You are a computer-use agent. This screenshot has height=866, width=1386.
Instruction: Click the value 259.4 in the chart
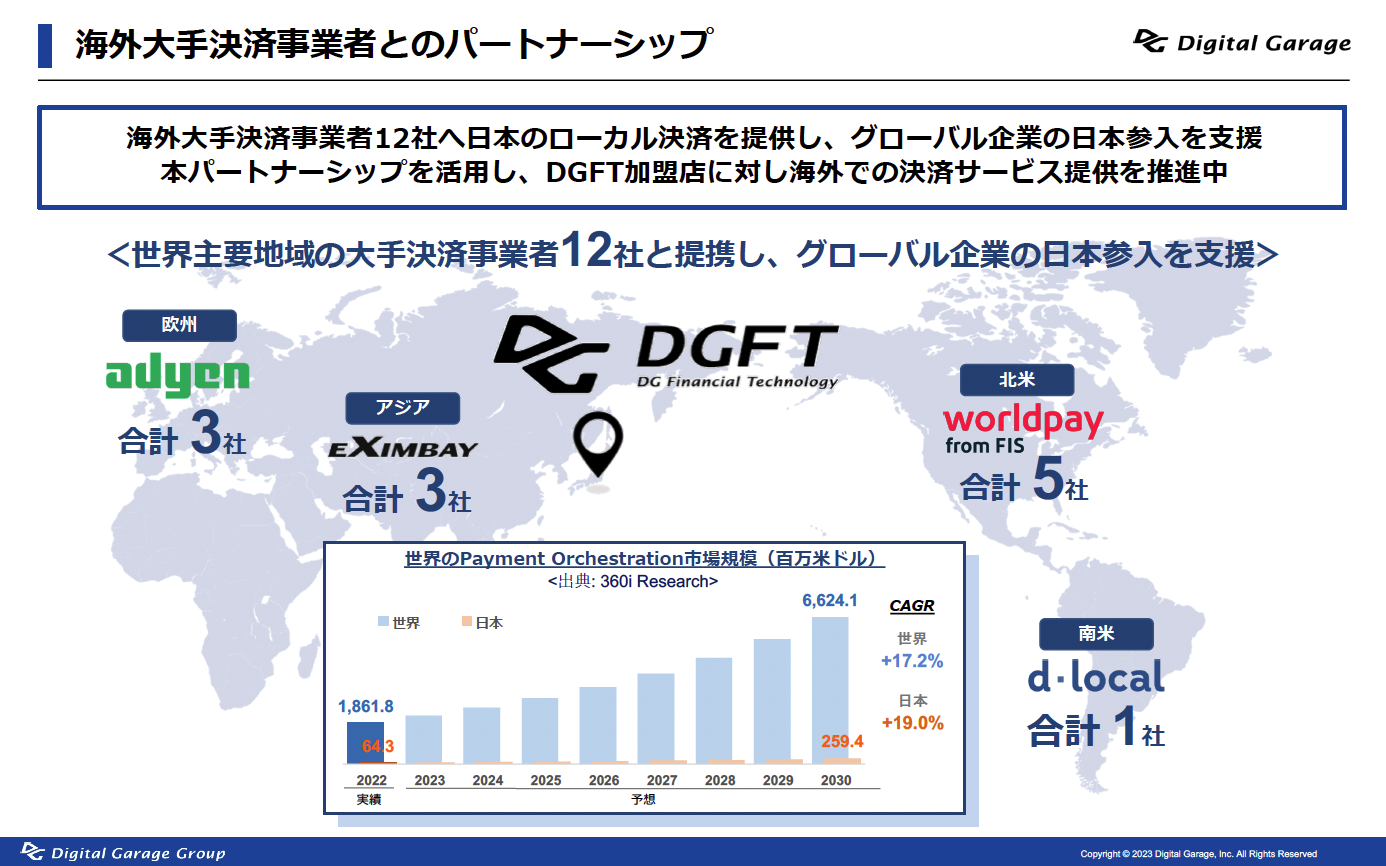click(842, 742)
